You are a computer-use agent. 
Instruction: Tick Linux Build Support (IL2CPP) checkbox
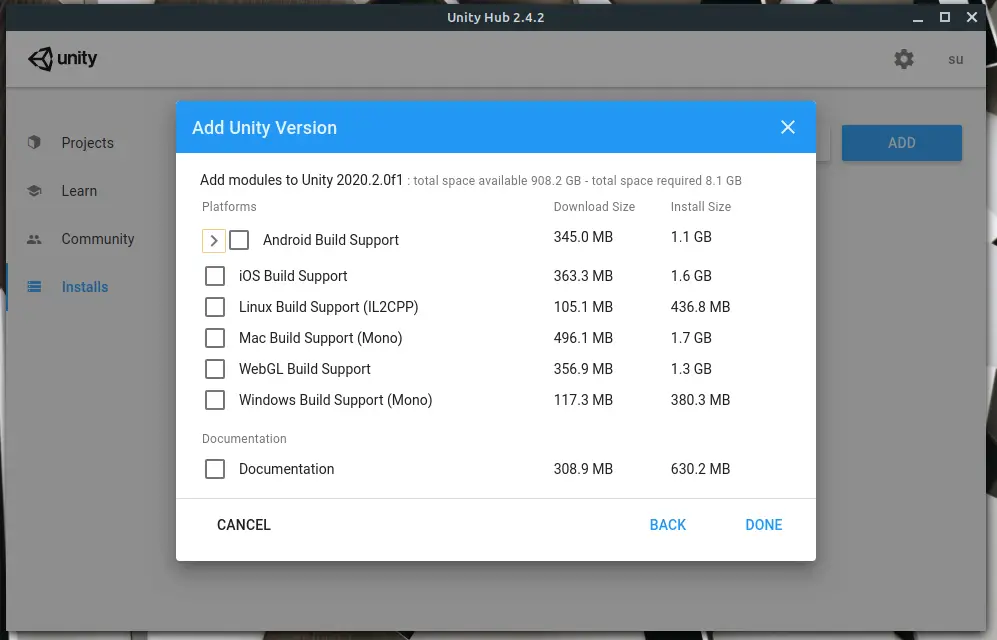pyautogui.click(x=215, y=307)
